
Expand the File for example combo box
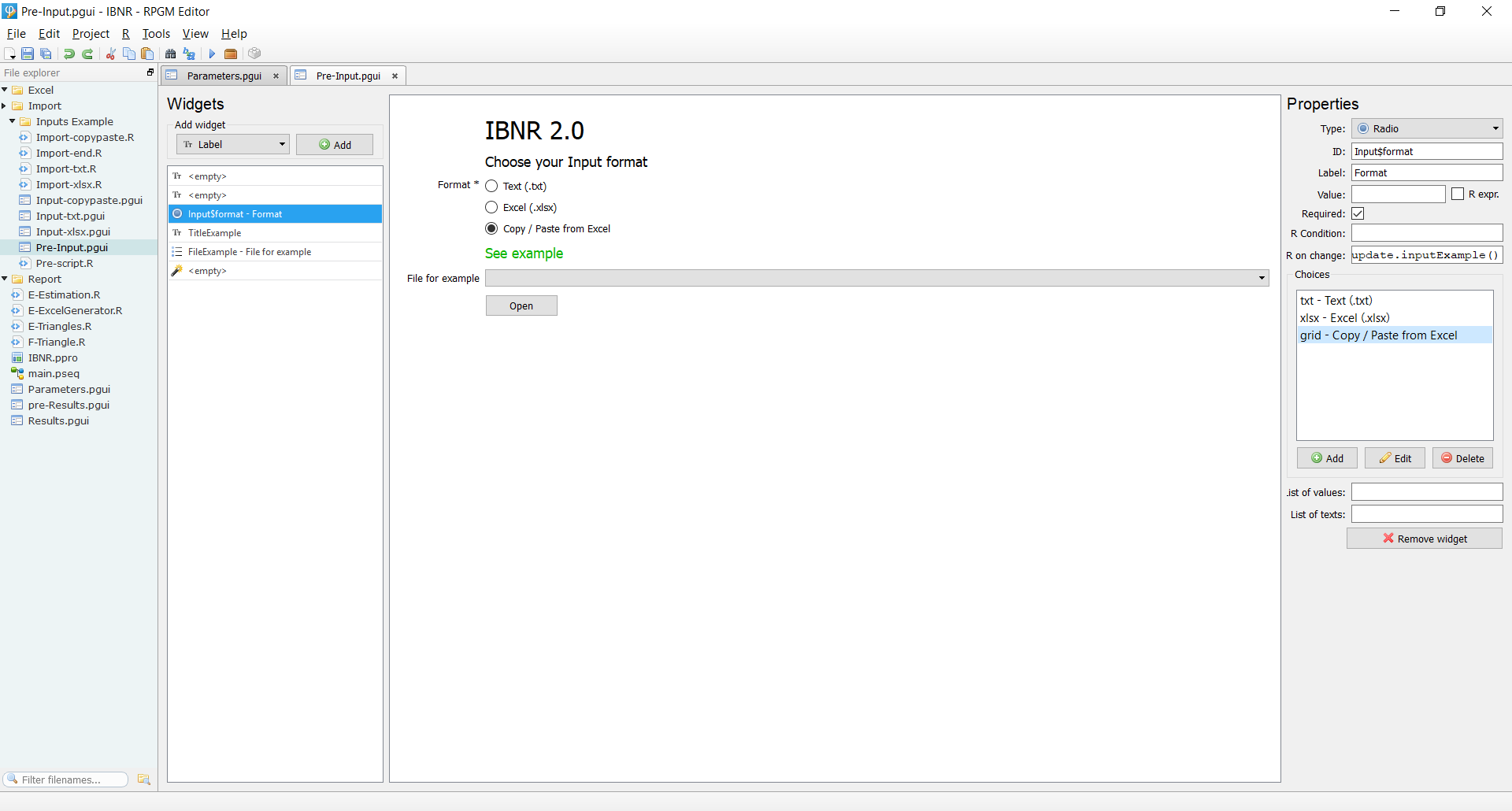[x=876, y=278]
